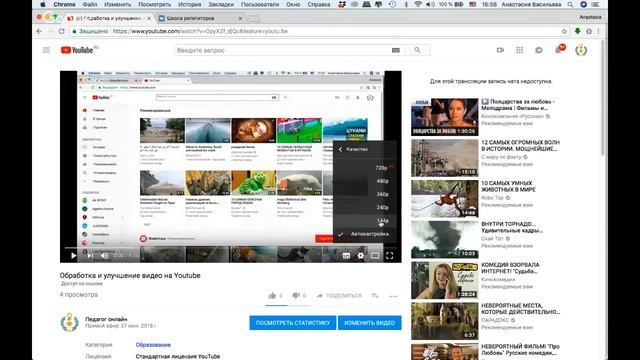Open the История menu
Viewport: 640px width, 360px height.
190,4
